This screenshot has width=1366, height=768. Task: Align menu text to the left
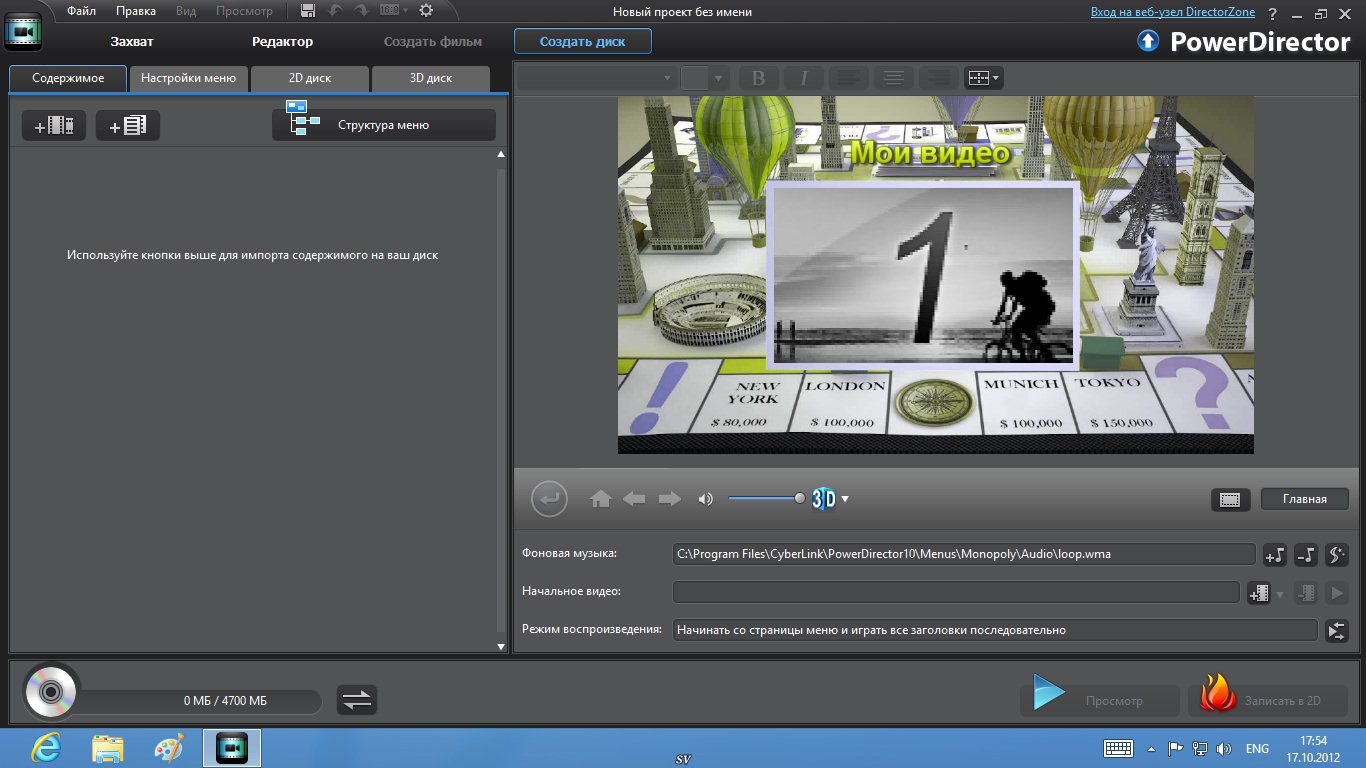849,78
